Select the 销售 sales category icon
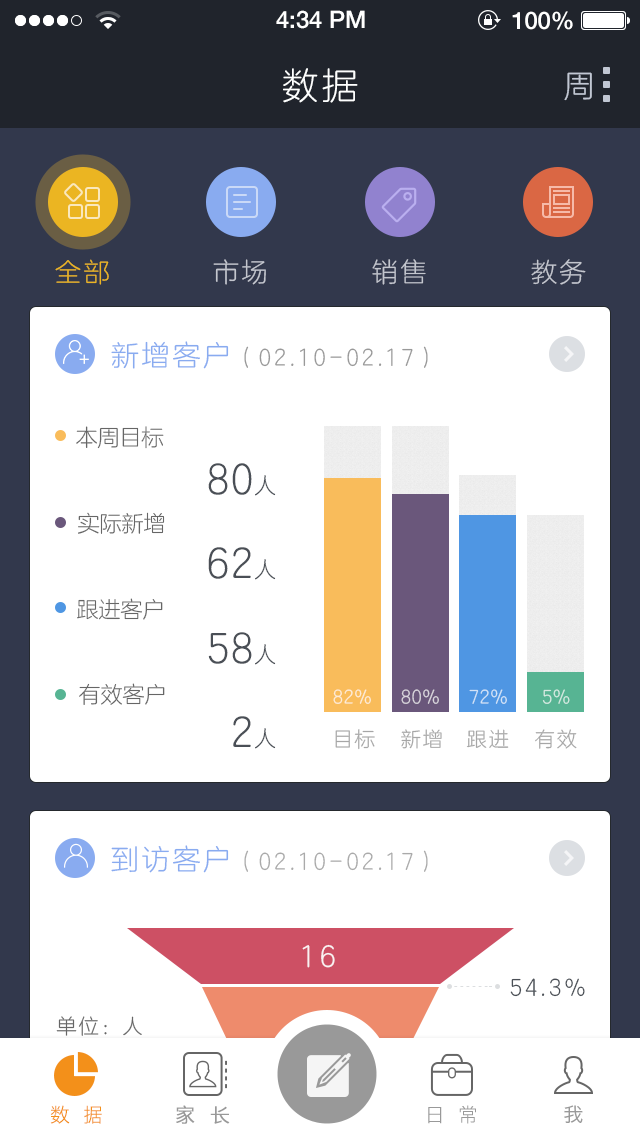This screenshot has height=1136, width=640. point(400,201)
